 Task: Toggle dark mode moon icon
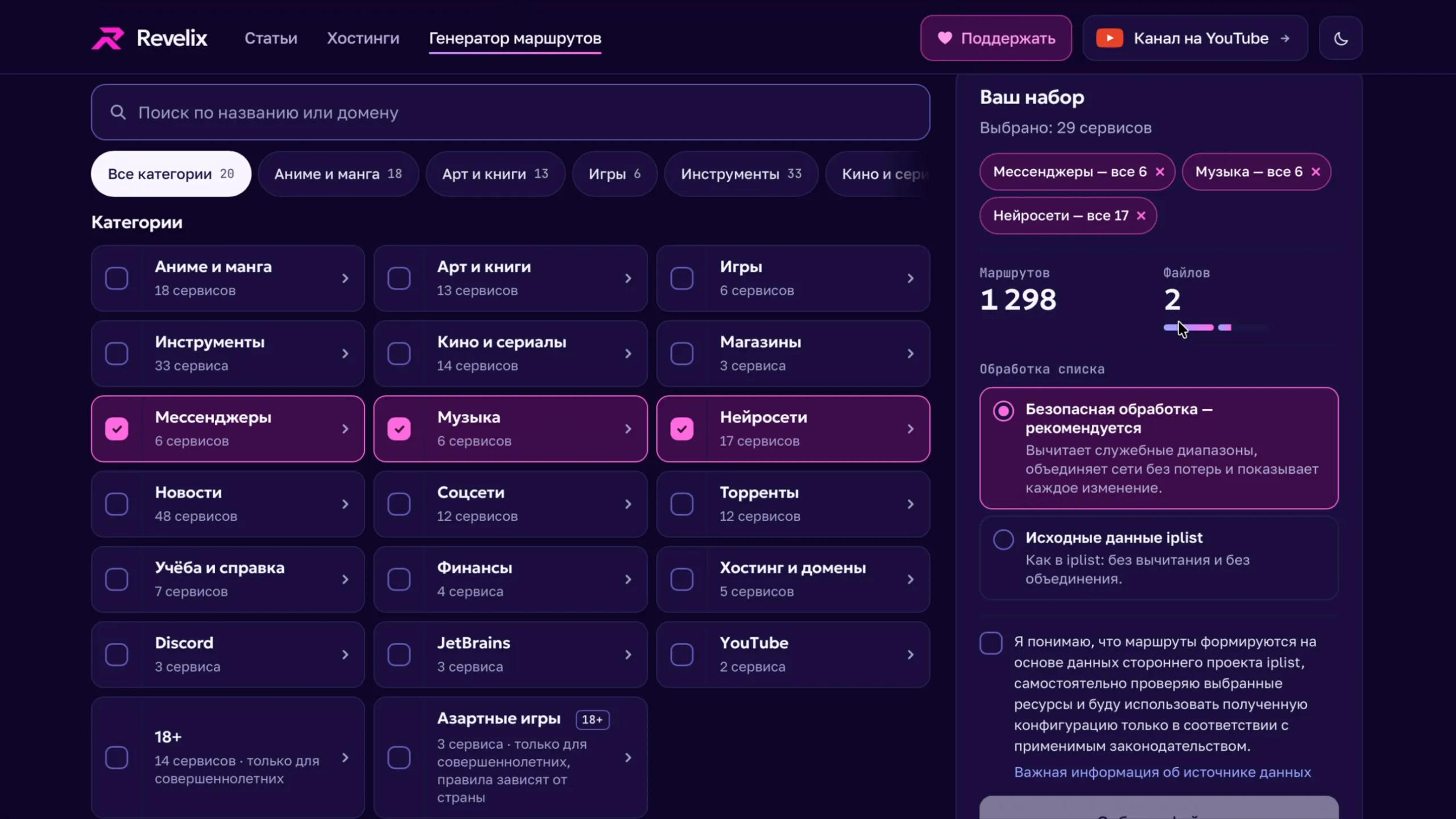pyautogui.click(x=1341, y=39)
